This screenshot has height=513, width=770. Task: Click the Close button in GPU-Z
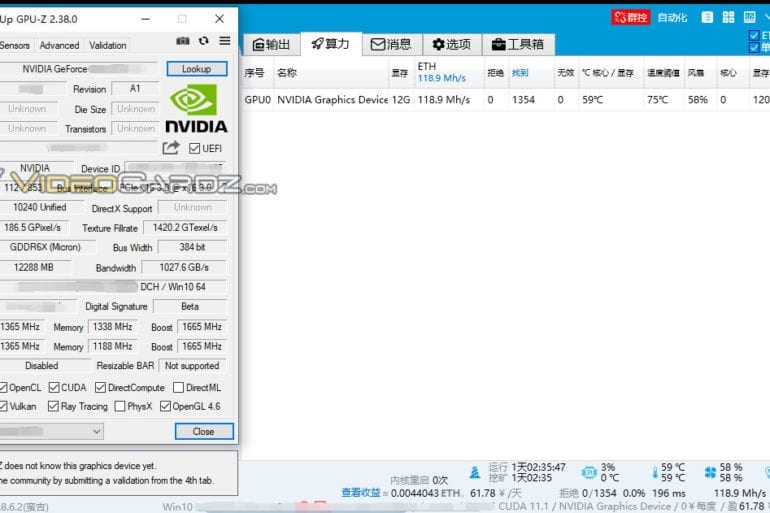pyautogui.click(x=204, y=432)
